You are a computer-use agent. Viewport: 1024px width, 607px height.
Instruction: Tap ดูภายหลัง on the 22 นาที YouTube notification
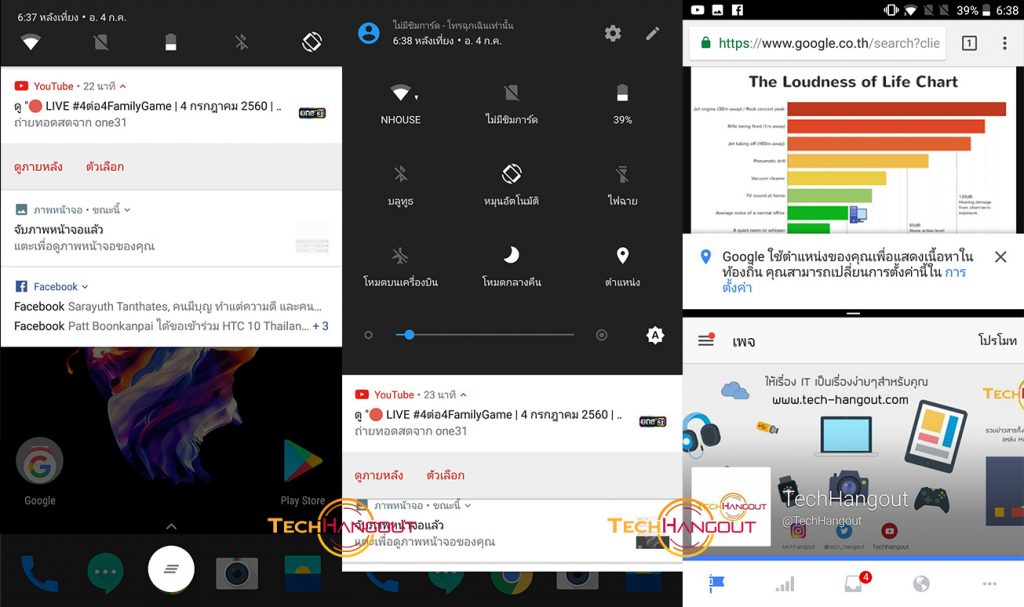click(39, 167)
